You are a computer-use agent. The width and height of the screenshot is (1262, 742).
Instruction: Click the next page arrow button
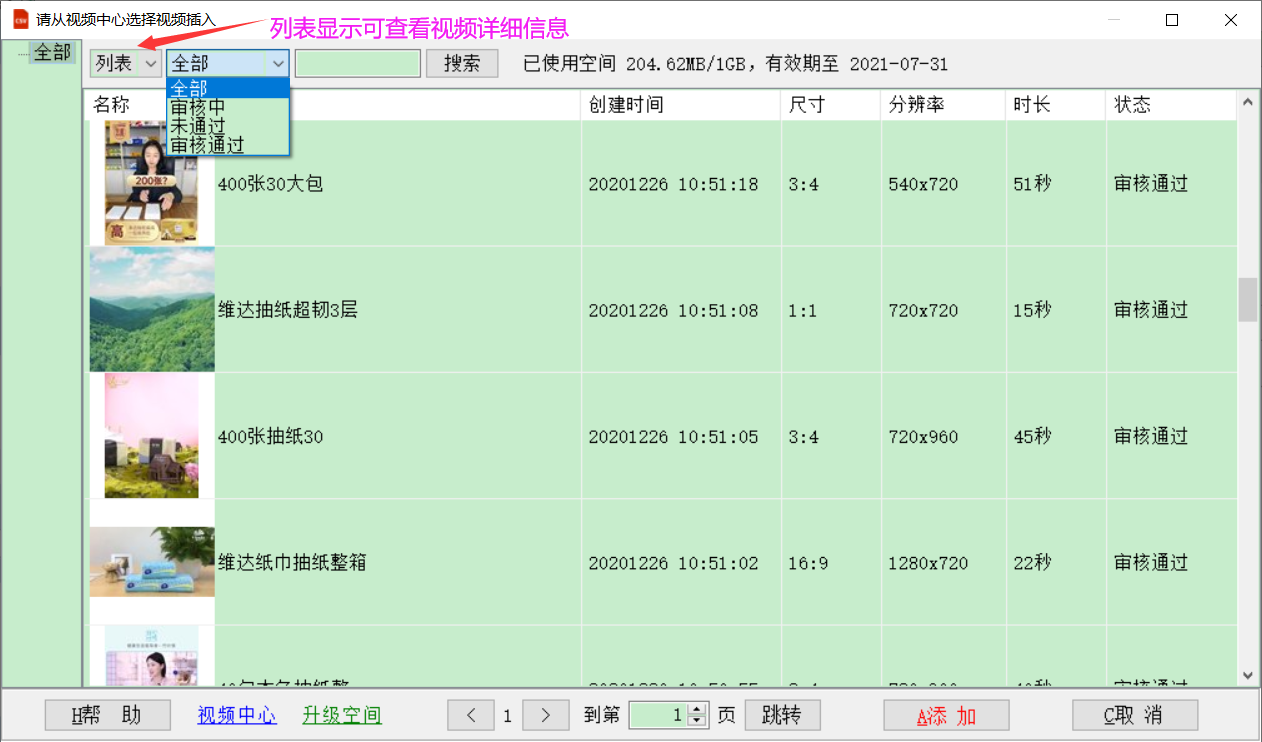(x=546, y=715)
